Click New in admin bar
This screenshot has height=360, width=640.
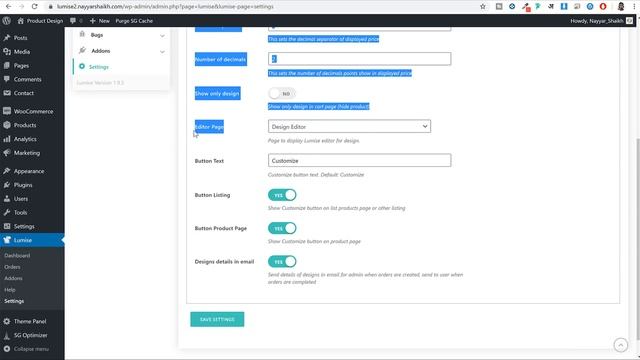coord(100,20)
